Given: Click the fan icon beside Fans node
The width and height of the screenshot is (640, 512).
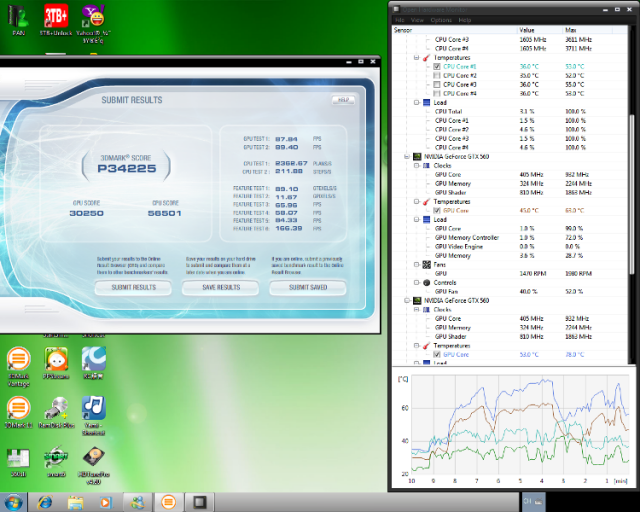Looking at the screenshot, I should click(426, 265).
